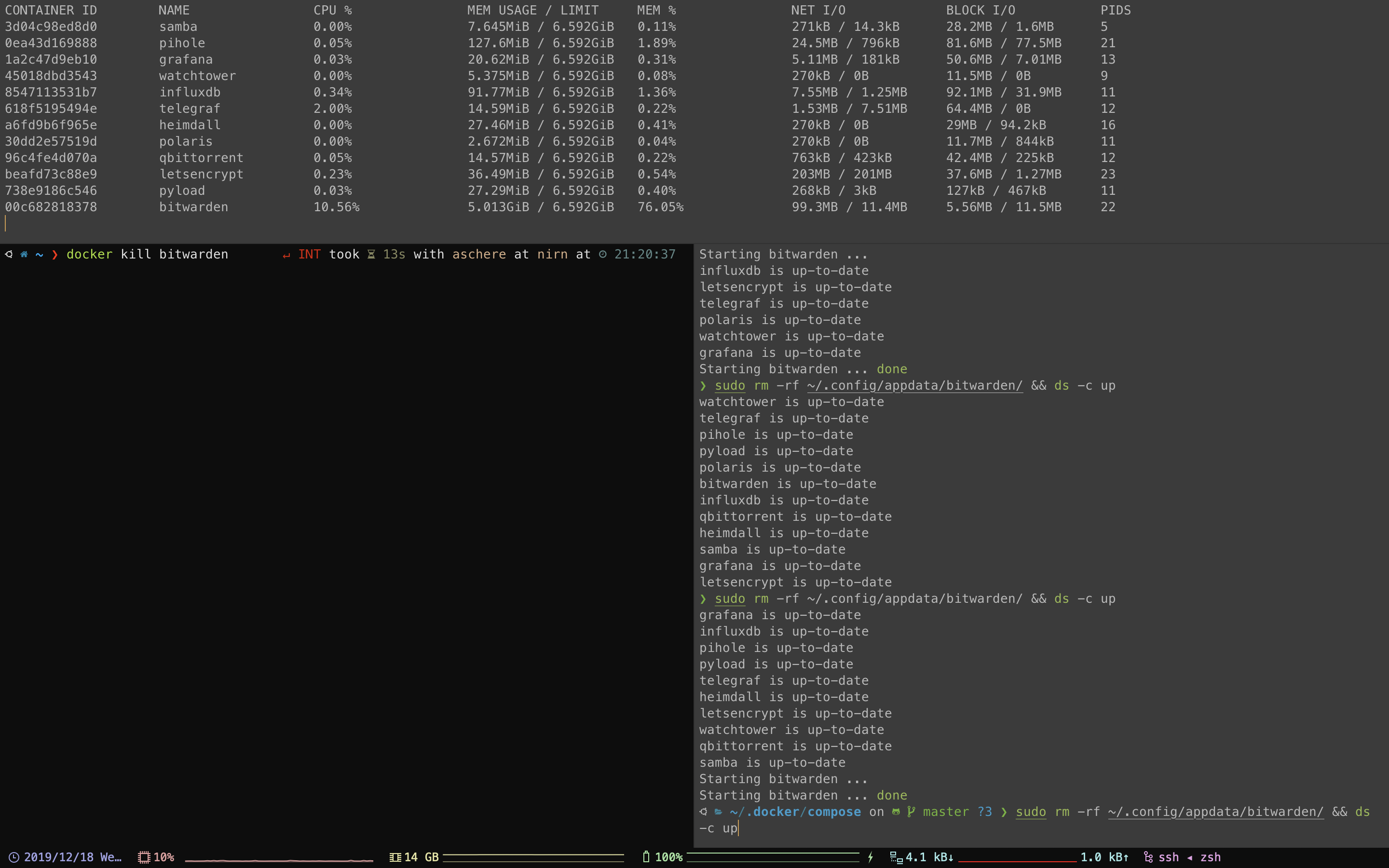Click the battery level bar
This screenshot has width=1389, height=868.
(773, 857)
